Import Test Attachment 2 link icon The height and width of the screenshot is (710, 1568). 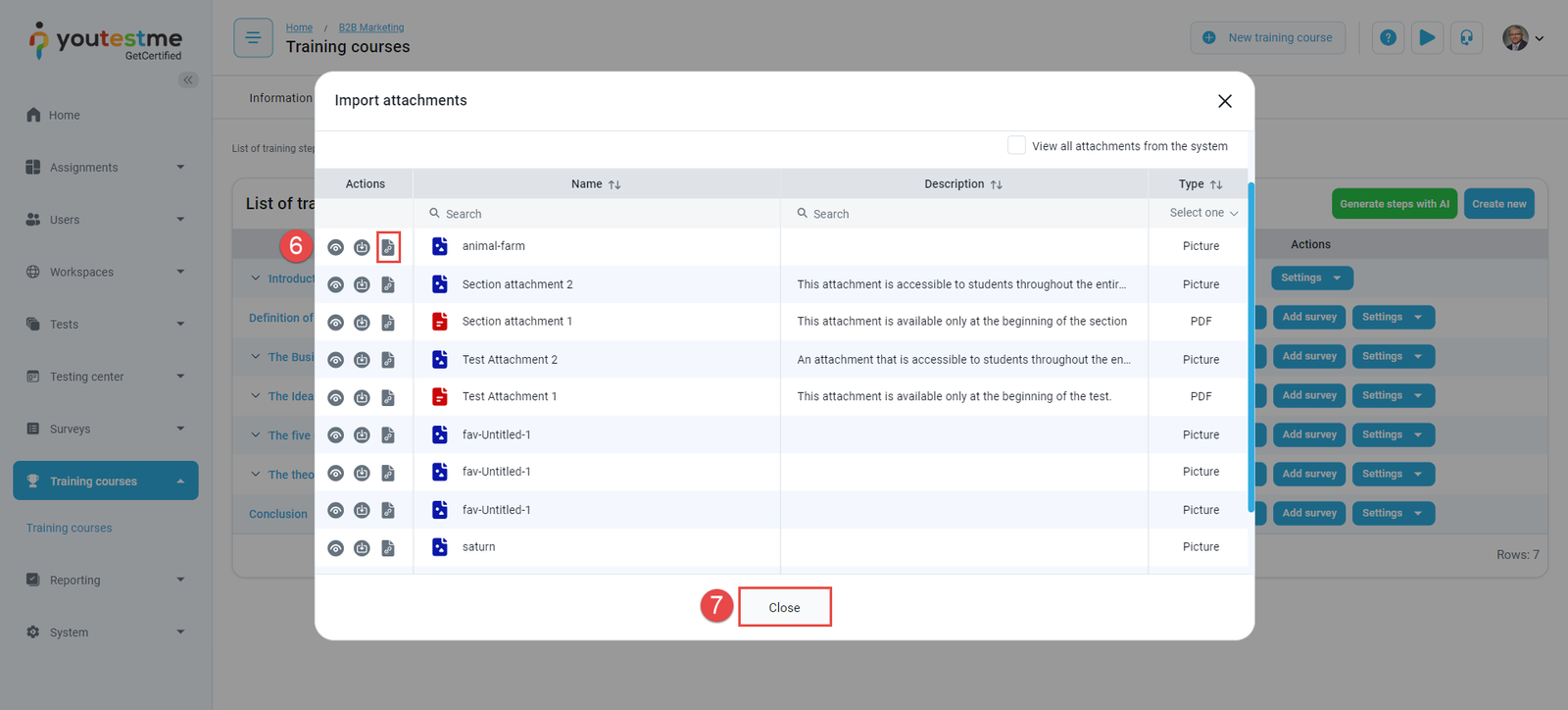(x=388, y=360)
